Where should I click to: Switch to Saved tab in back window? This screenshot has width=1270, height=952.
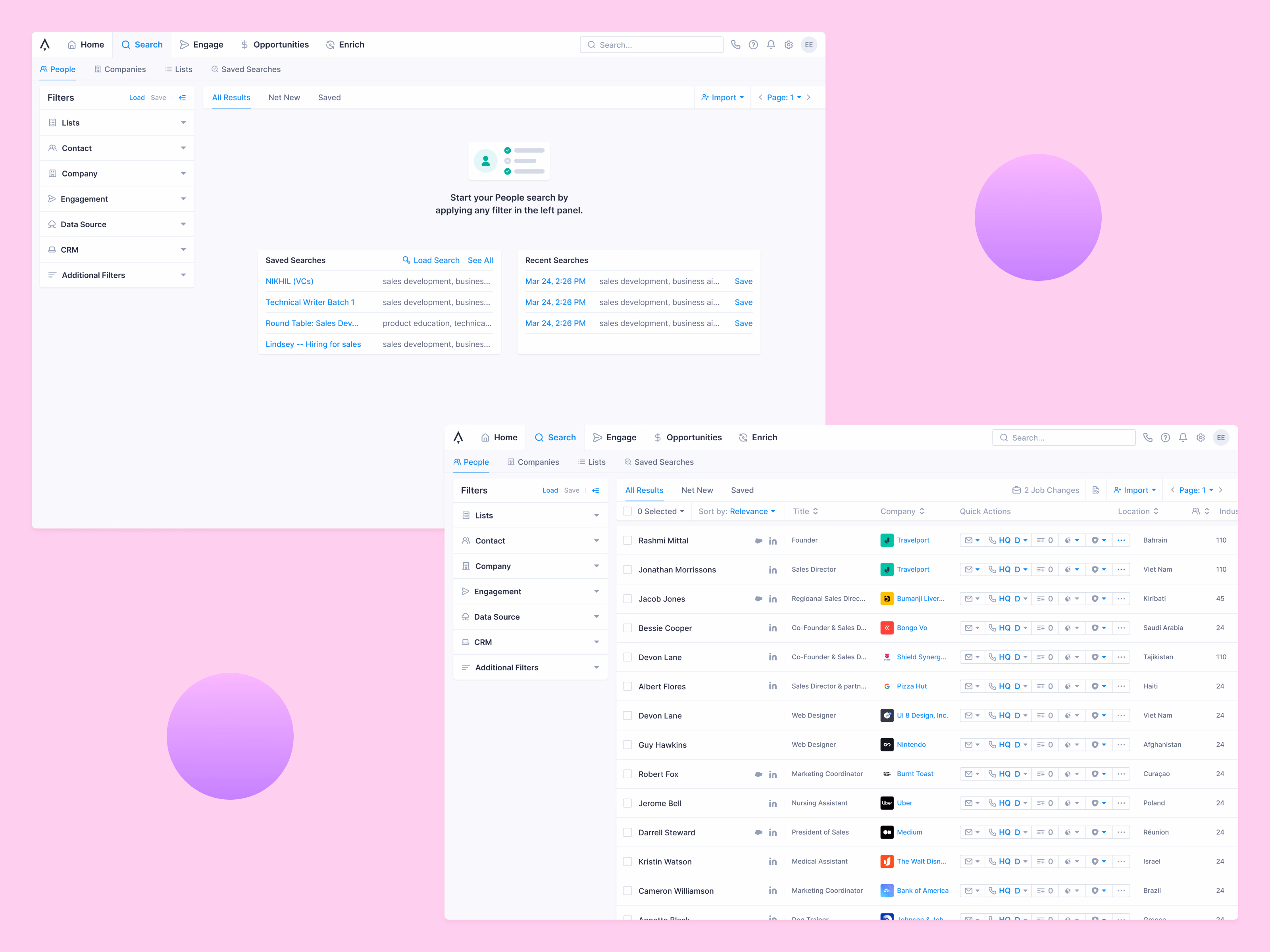329,98
